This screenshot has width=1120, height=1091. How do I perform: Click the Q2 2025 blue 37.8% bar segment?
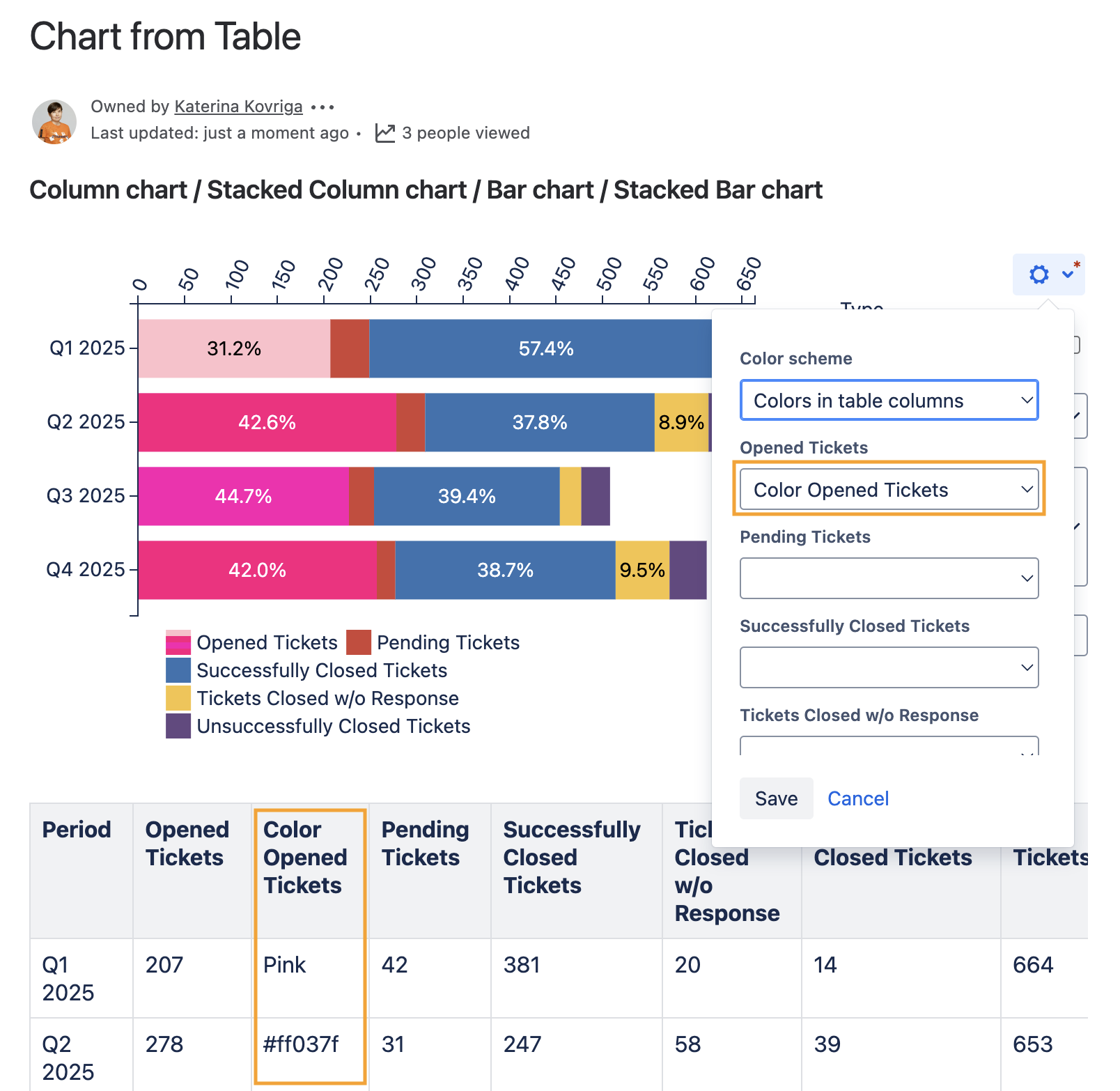pos(539,422)
